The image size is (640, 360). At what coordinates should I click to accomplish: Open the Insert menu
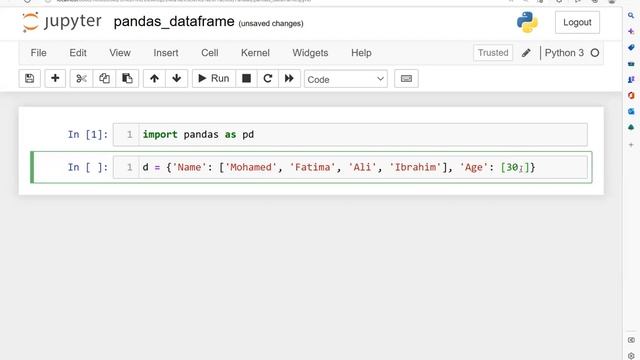point(166,53)
